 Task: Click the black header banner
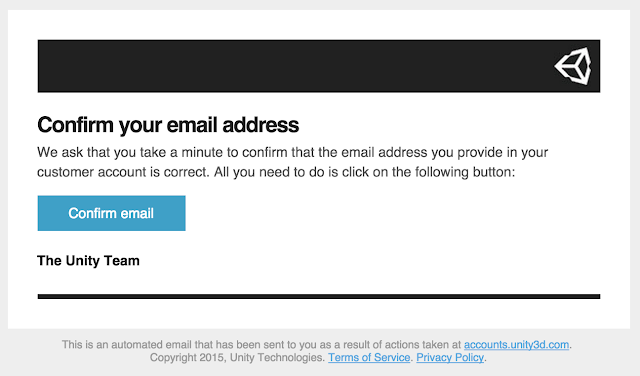coord(319,66)
